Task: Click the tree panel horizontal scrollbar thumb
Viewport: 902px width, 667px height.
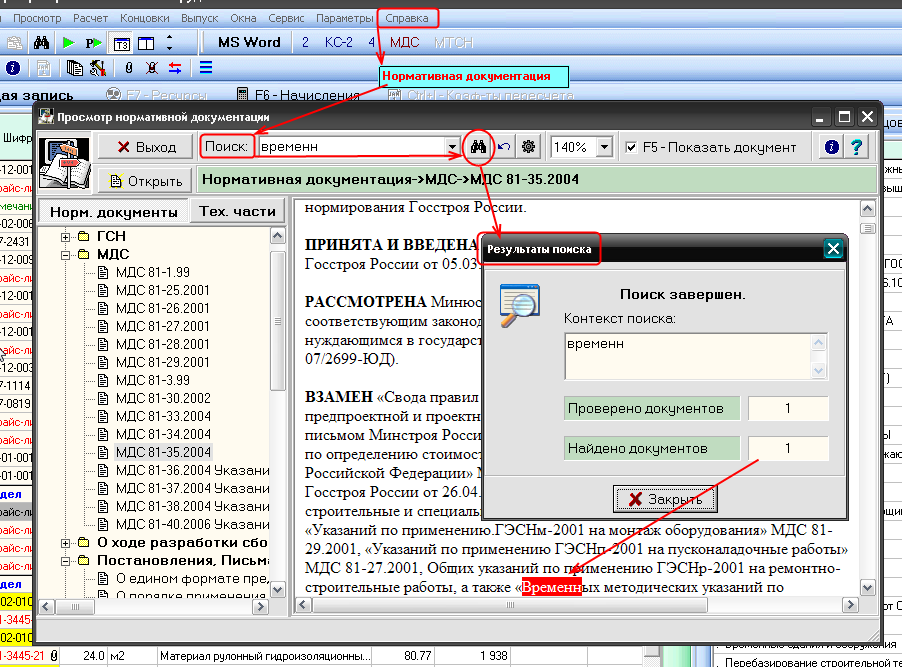Action: click(75, 607)
